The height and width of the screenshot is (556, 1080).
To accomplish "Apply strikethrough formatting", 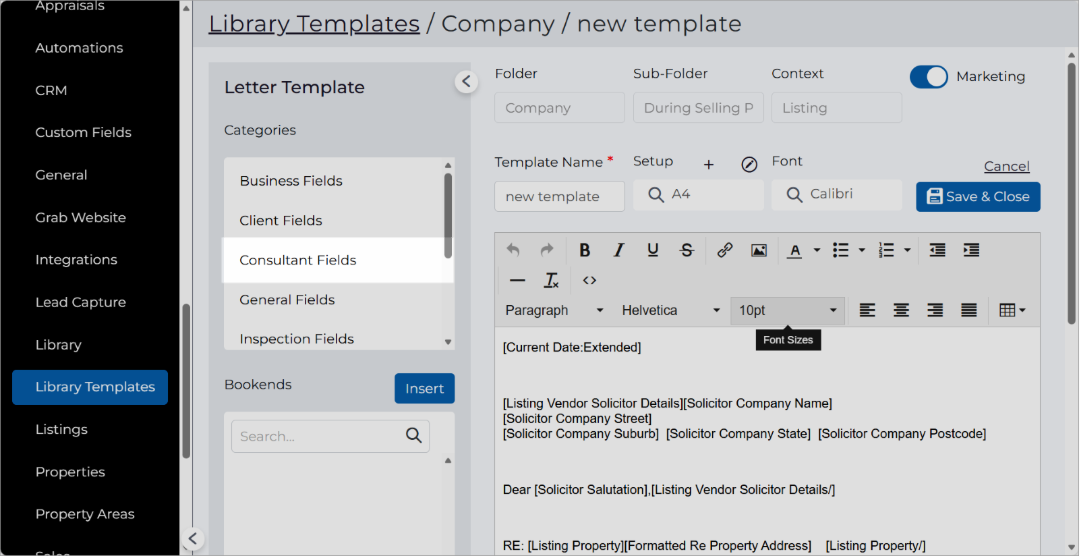I will [x=687, y=250].
